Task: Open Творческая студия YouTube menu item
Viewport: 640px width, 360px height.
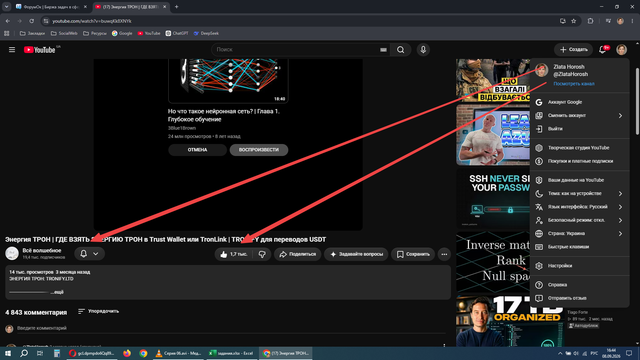Action: coord(580,148)
